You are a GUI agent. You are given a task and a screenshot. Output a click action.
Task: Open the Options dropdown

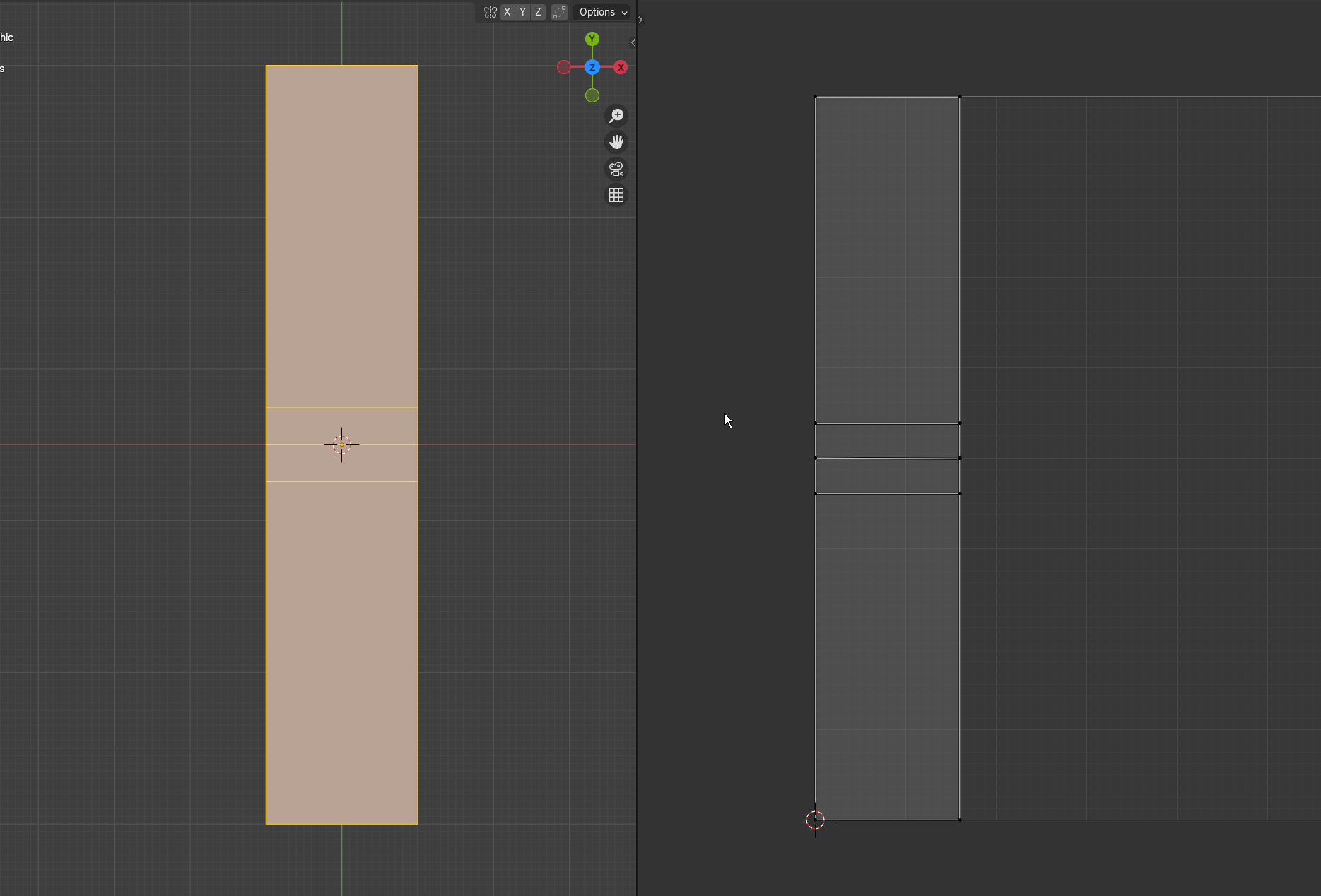[x=602, y=12]
